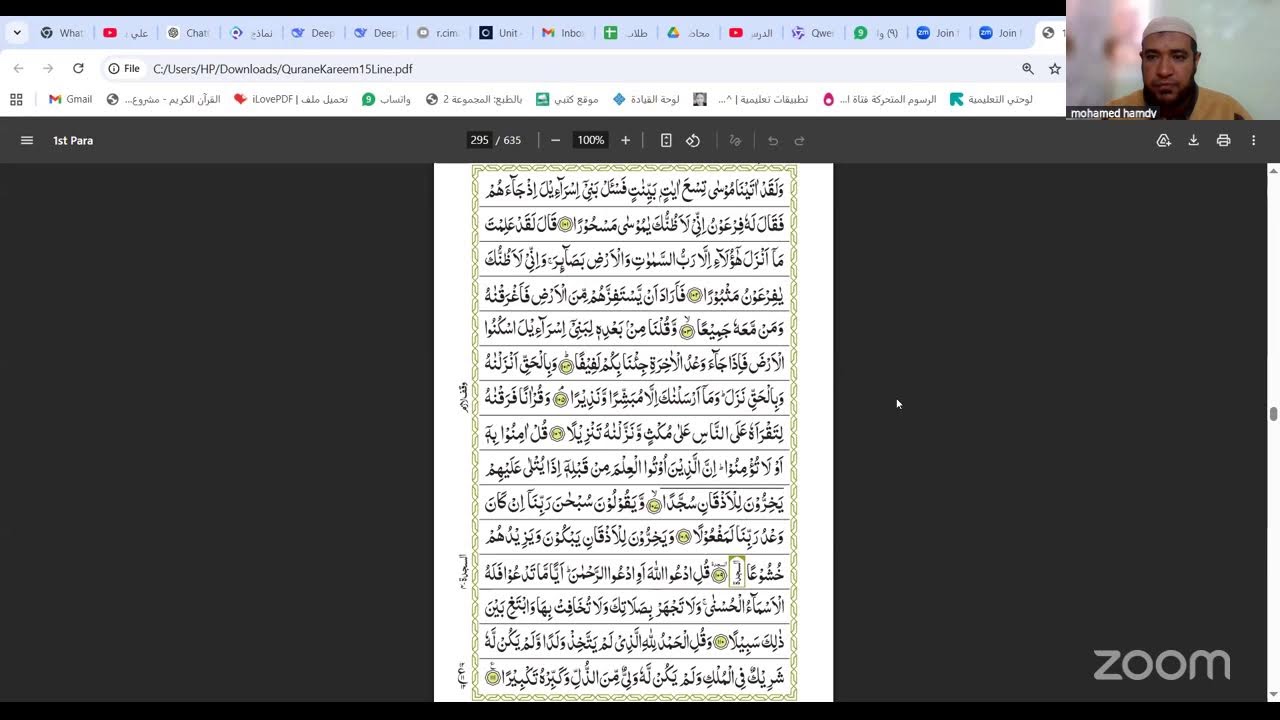
Task: Switch to the Gmail Inbox tab
Action: click(x=564, y=33)
